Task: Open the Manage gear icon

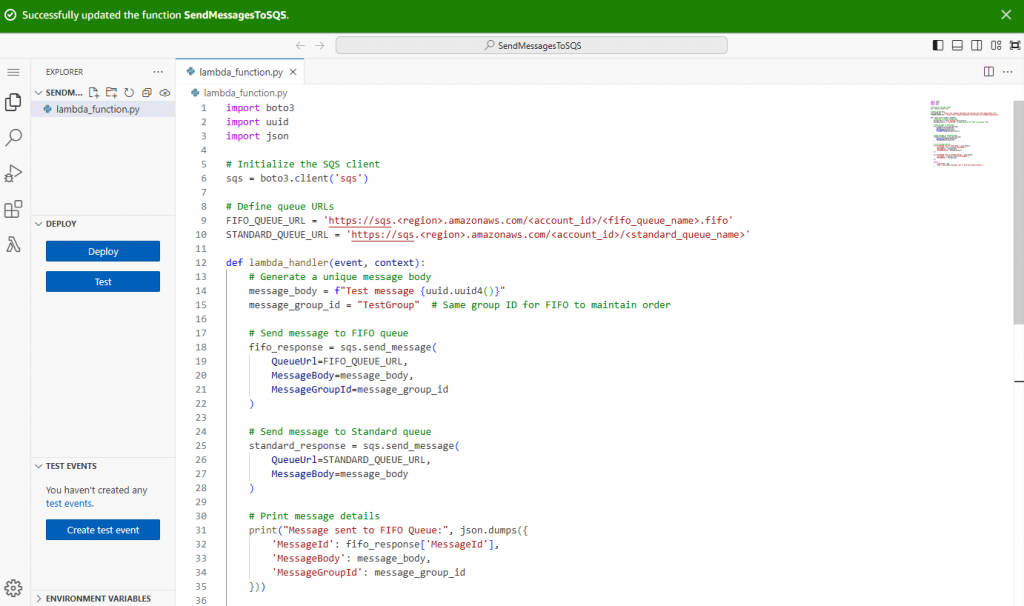Action: 13,588
